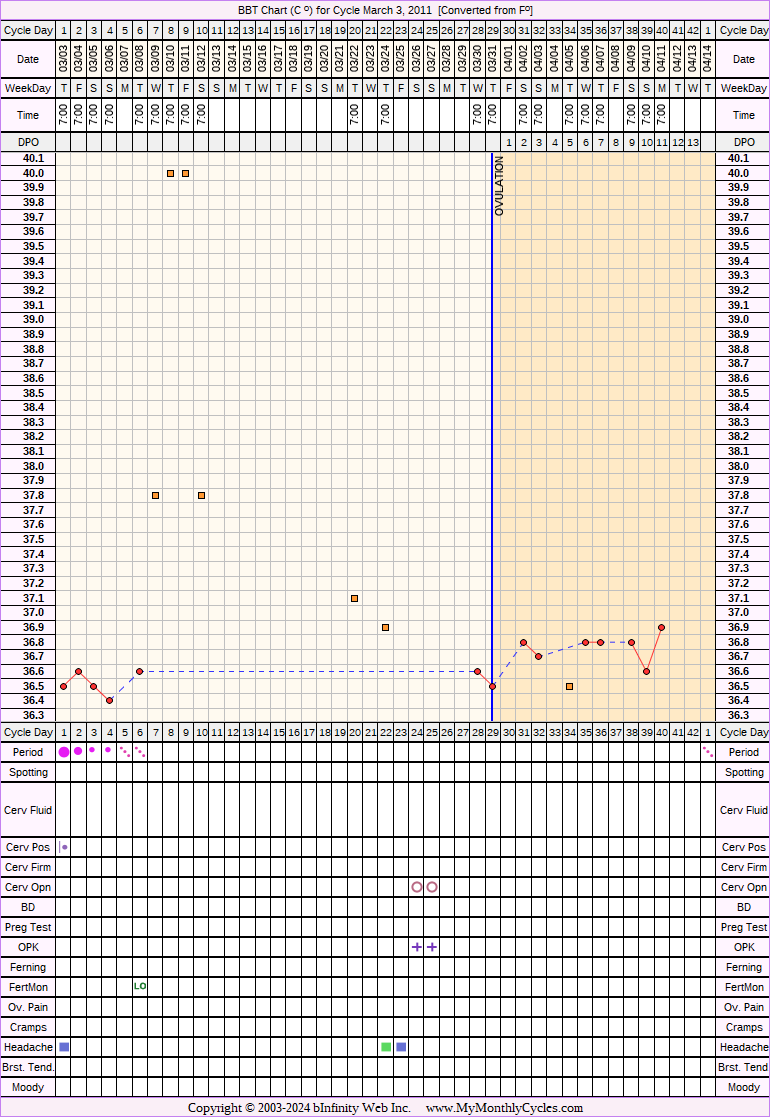
Task: Open the www.MyMonthlyCycles.com link
Action: point(504,1108)
